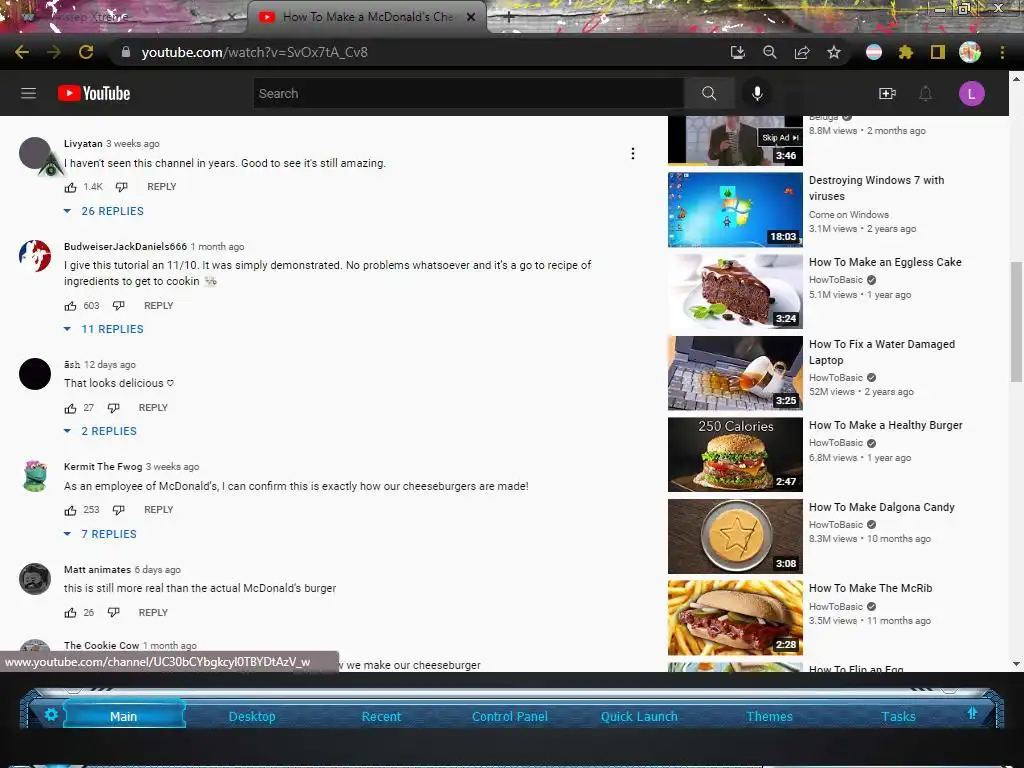Reply to Livyatan's comment
The width and height of the screenshot is (1024, 768).
pyautogui.click(x=162, y=187)
